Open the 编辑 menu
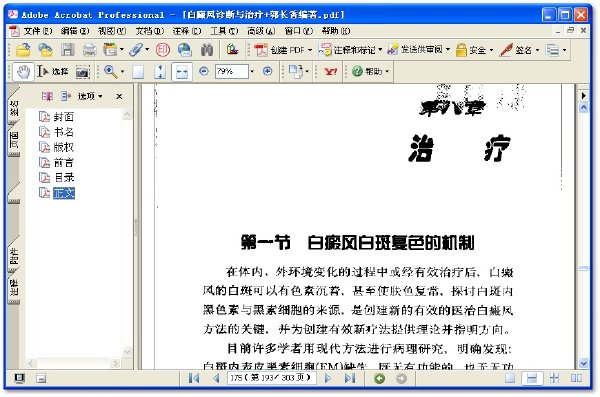600x397 pixels. 74,31
